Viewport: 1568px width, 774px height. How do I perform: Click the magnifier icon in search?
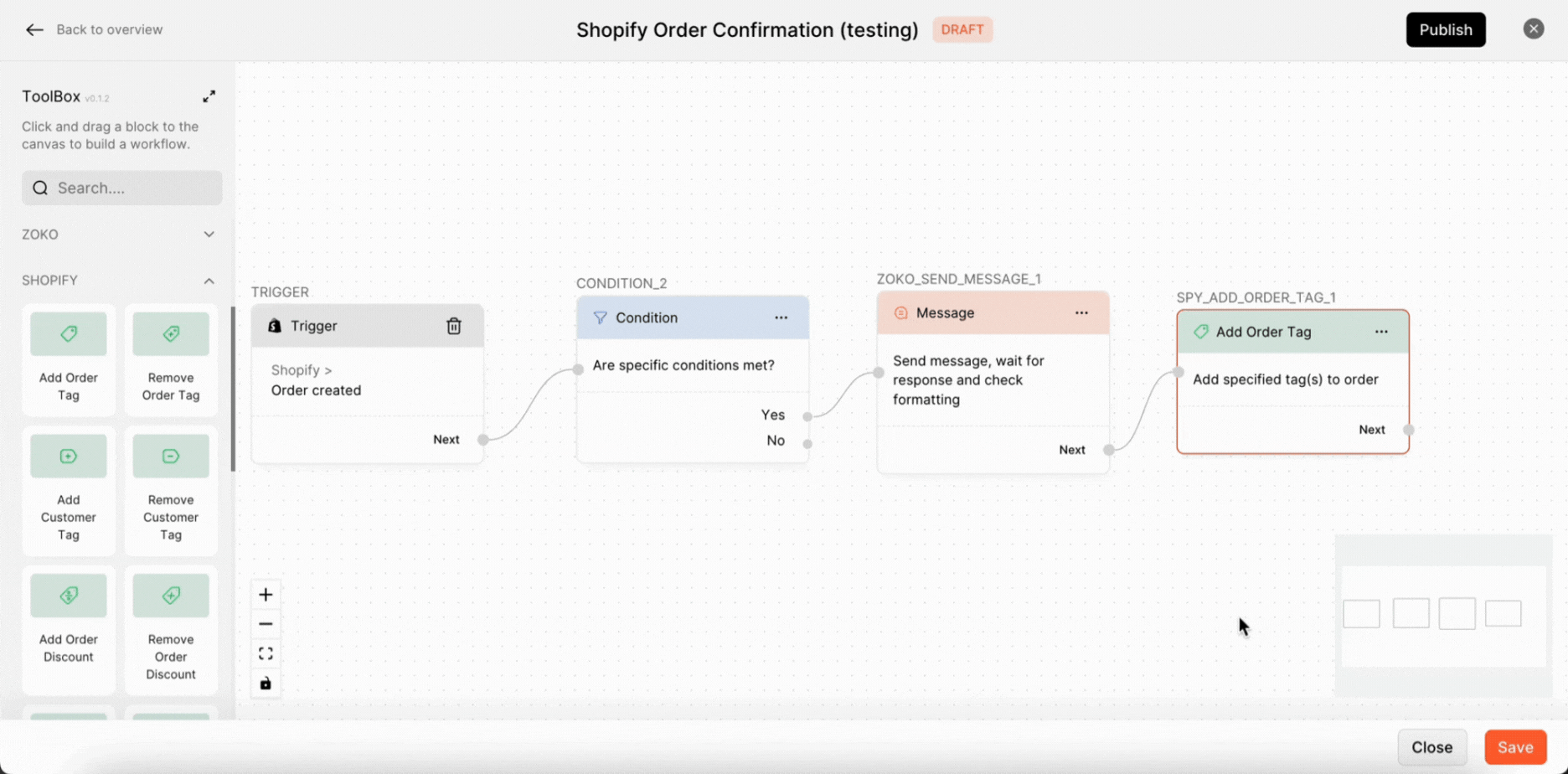point(40,188)
